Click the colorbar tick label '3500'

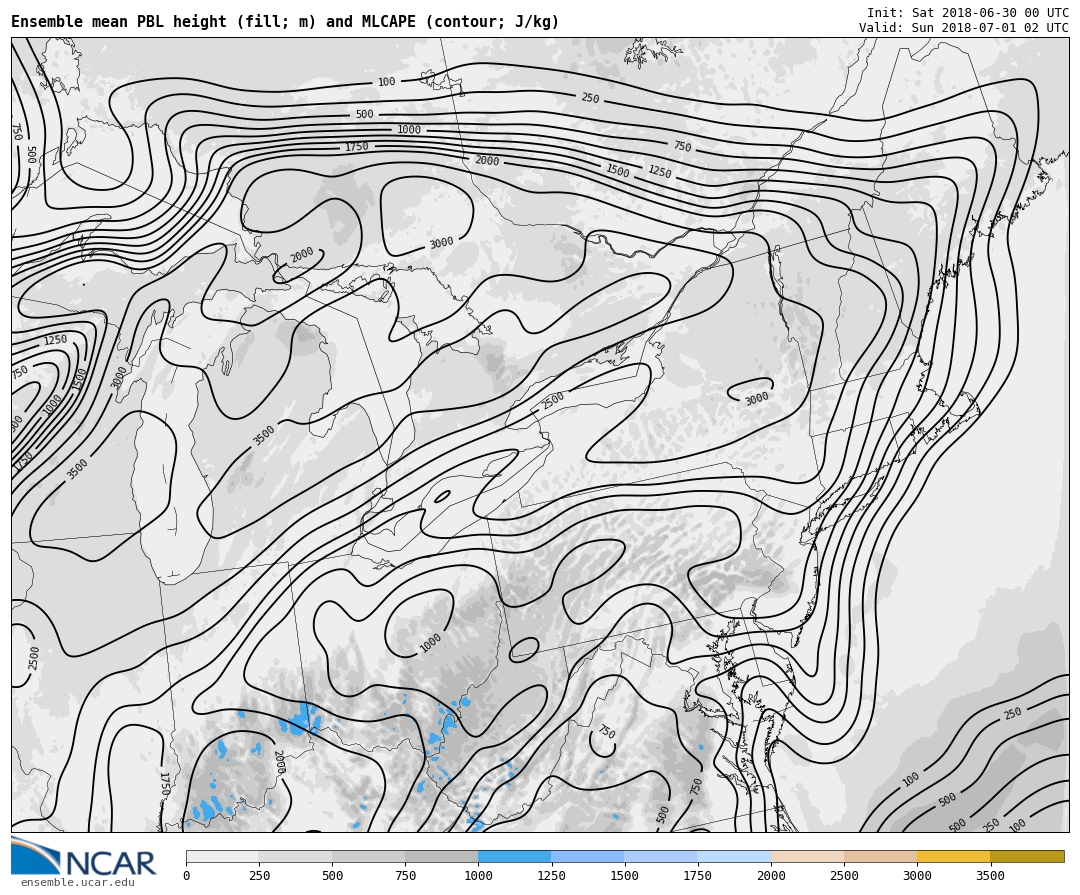990,876
